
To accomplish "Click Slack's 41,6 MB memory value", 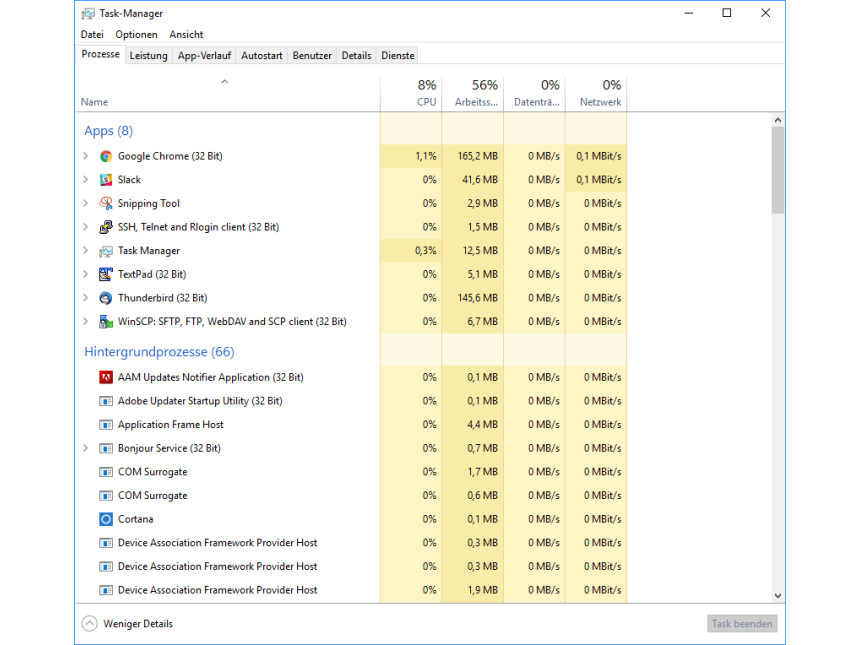I will point(480,180).
